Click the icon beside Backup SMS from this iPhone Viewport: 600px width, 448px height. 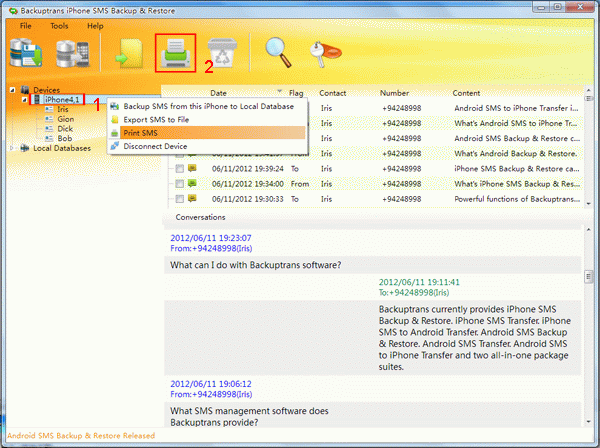pos(114,106)
